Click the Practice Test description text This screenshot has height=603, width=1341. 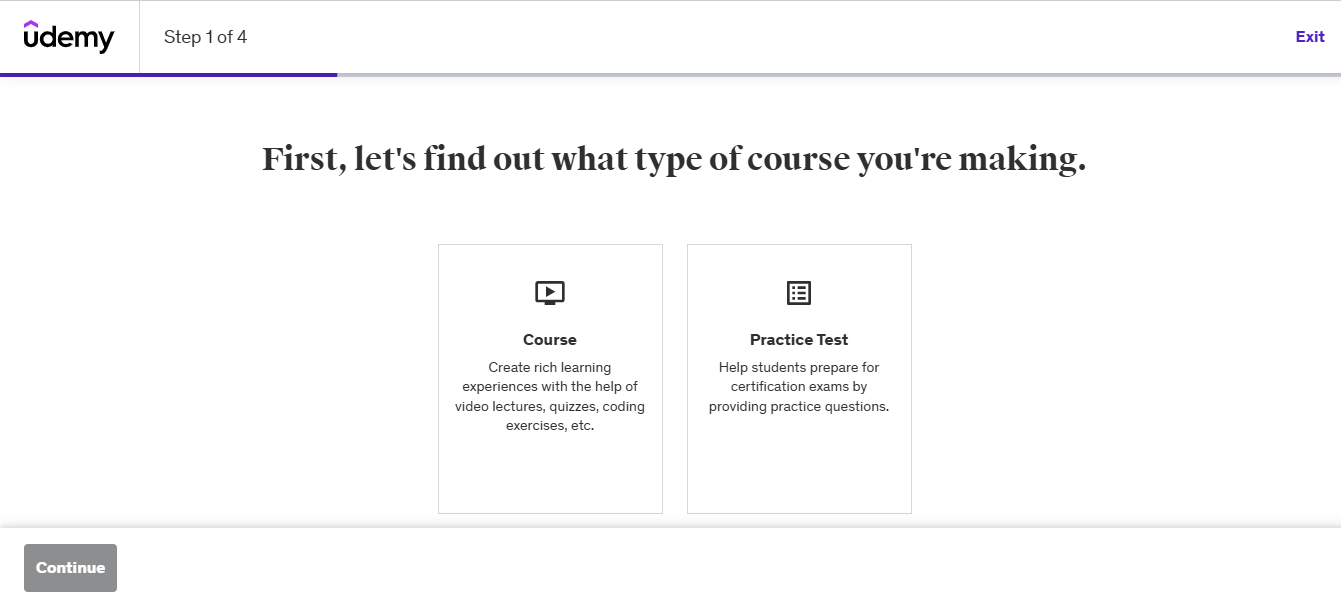coord(798,386)
